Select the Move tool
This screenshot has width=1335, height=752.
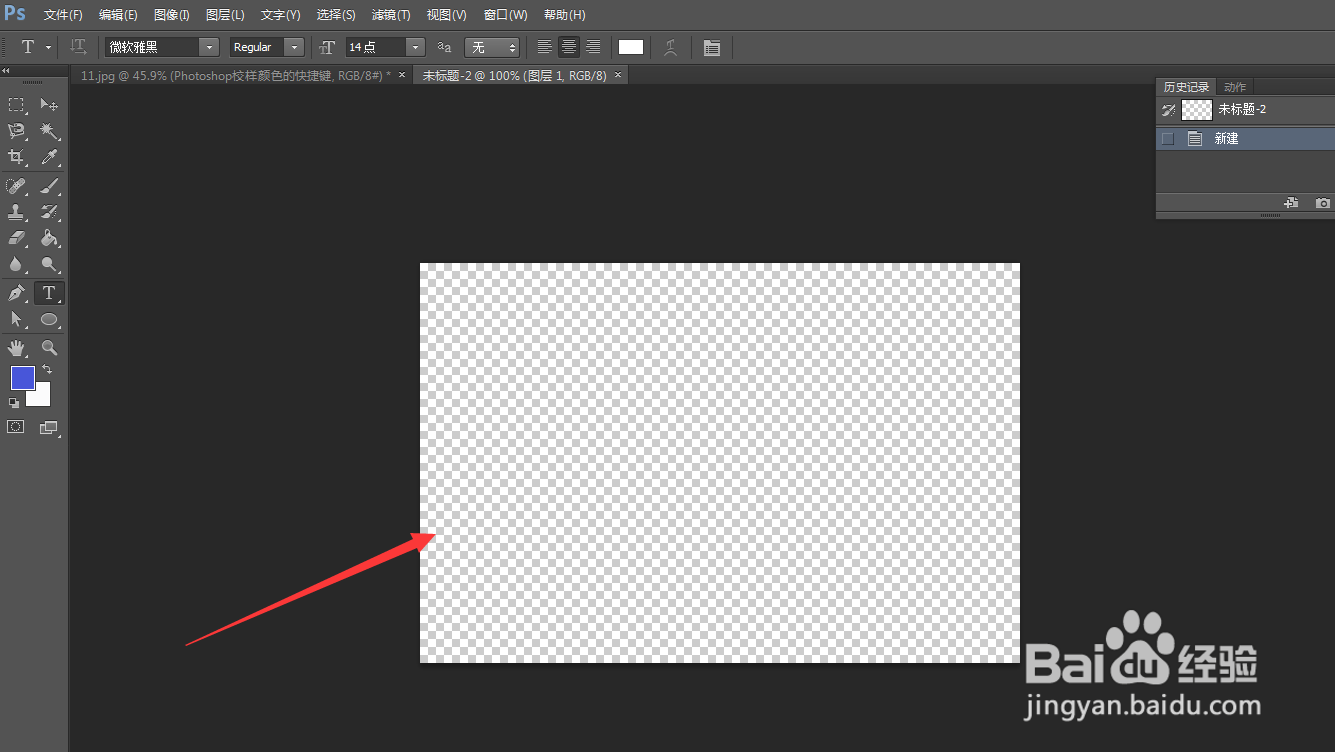48,105
